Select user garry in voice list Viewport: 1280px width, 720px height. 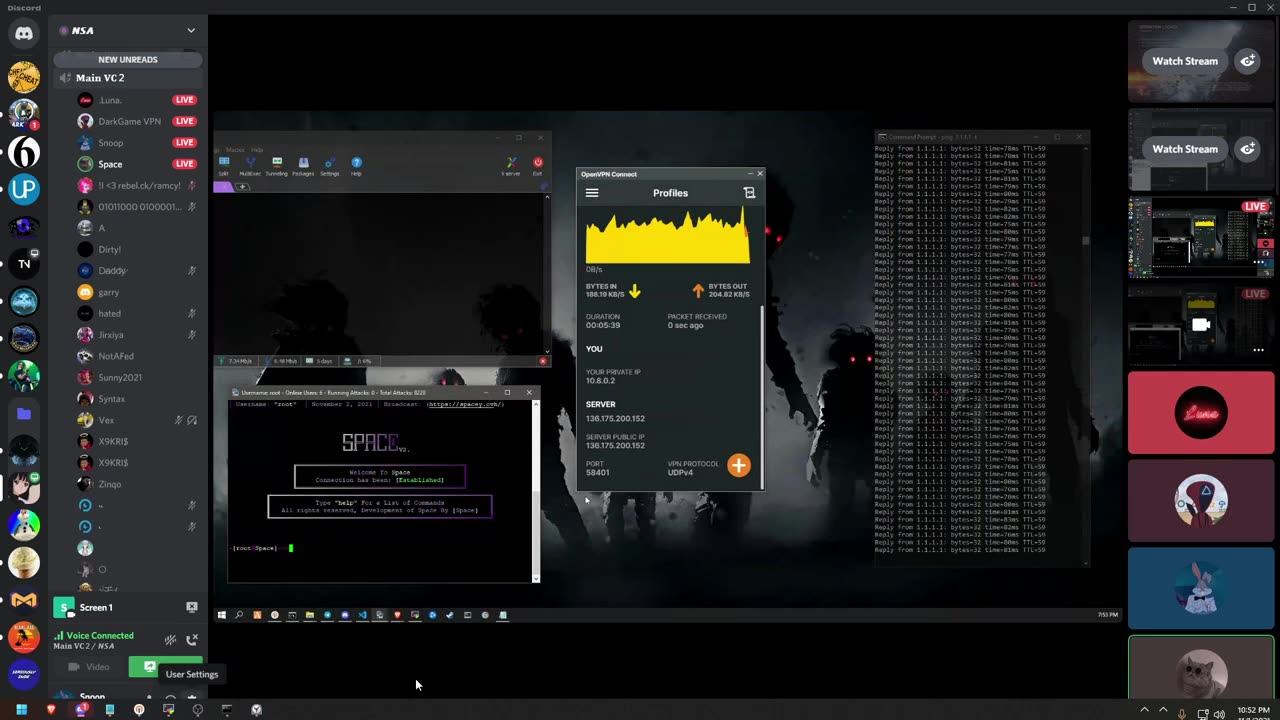137,292
